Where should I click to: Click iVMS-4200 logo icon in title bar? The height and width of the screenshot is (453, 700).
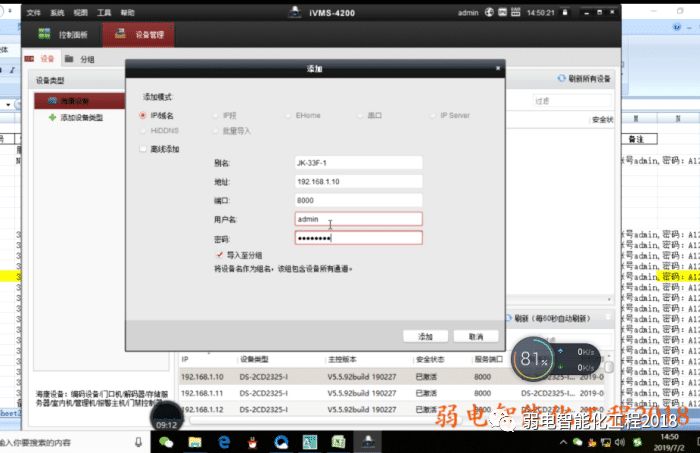[295, 12]
